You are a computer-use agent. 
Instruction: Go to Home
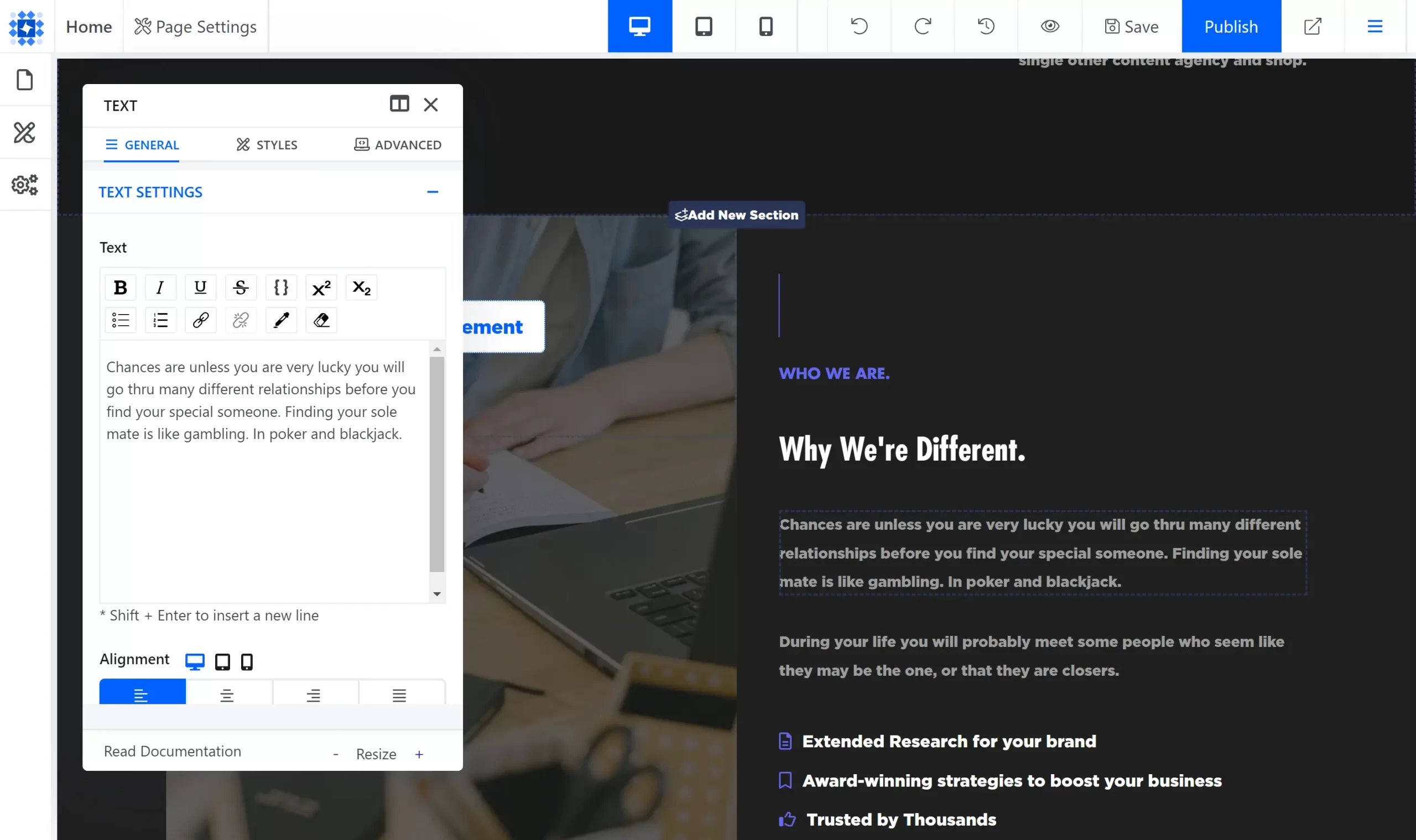pos(89,27)
